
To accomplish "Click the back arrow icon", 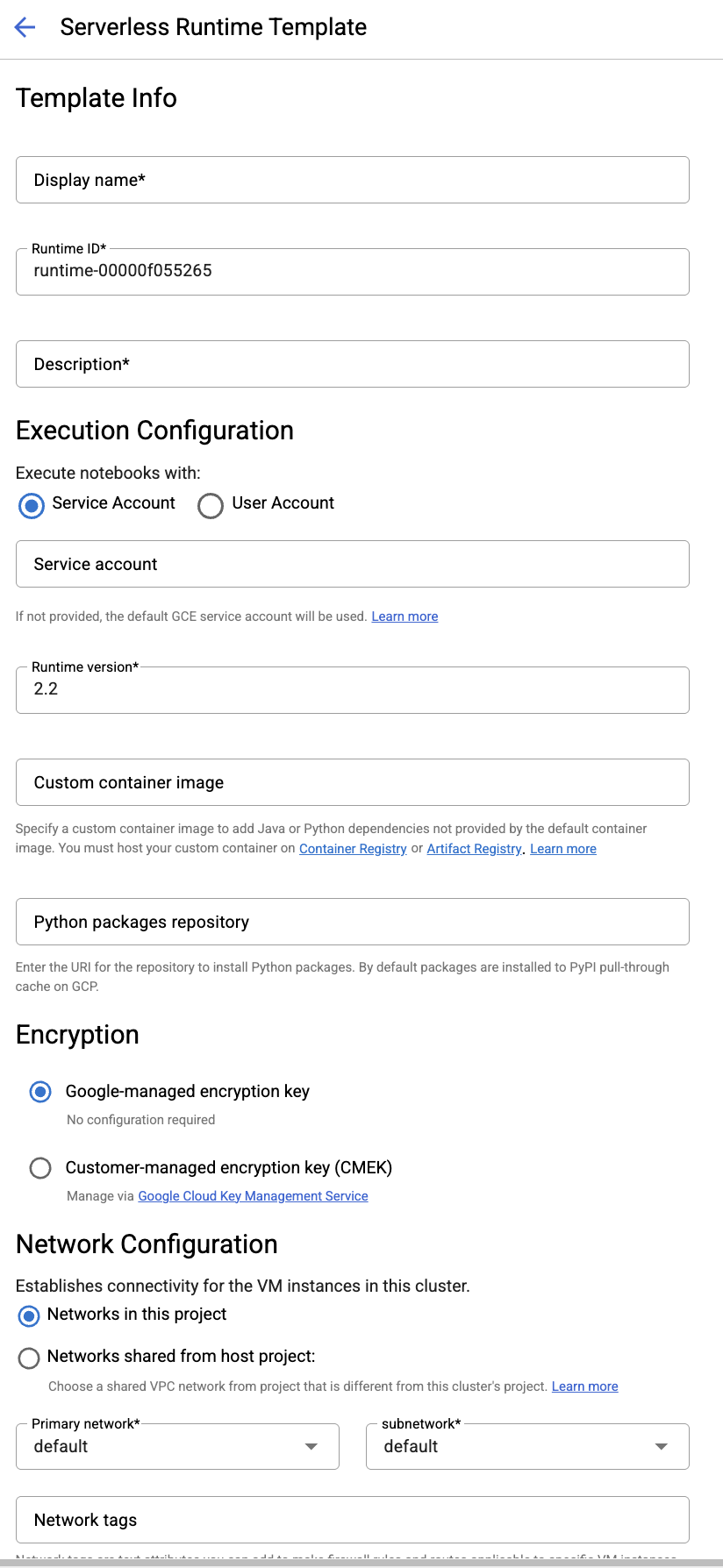I will tap(25, 27).
